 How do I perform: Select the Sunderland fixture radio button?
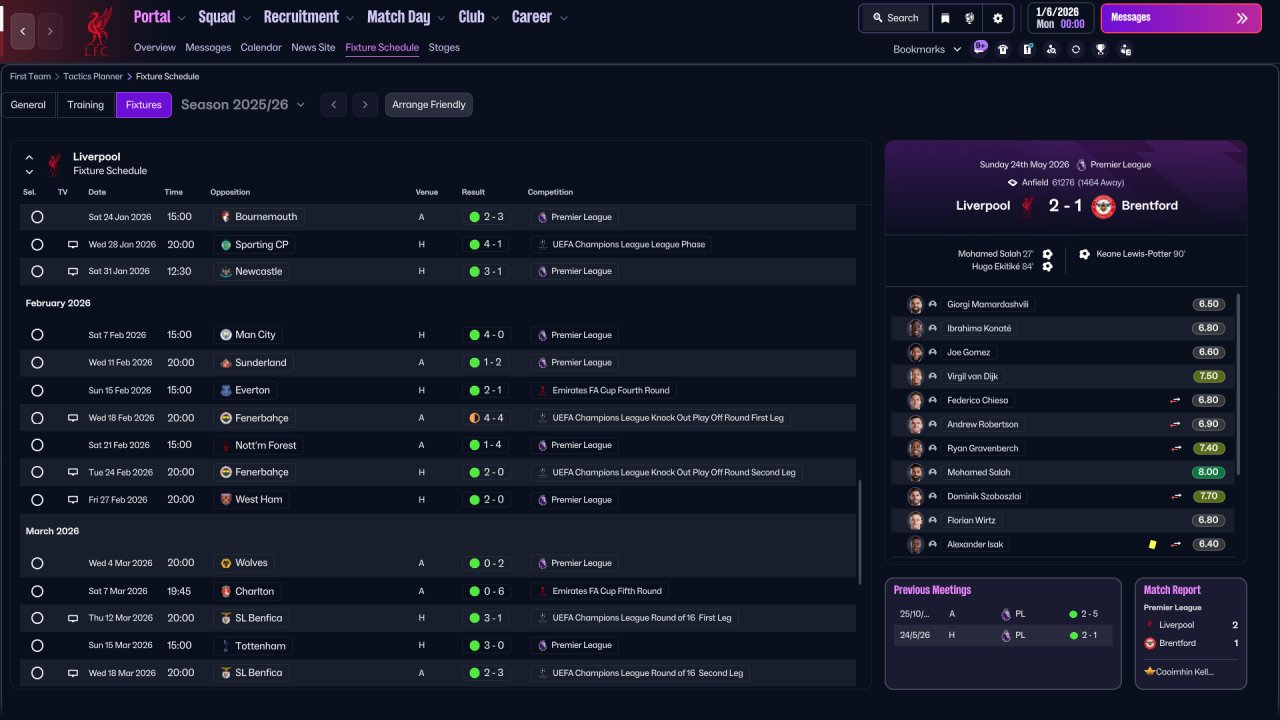(x=37, y=363)
